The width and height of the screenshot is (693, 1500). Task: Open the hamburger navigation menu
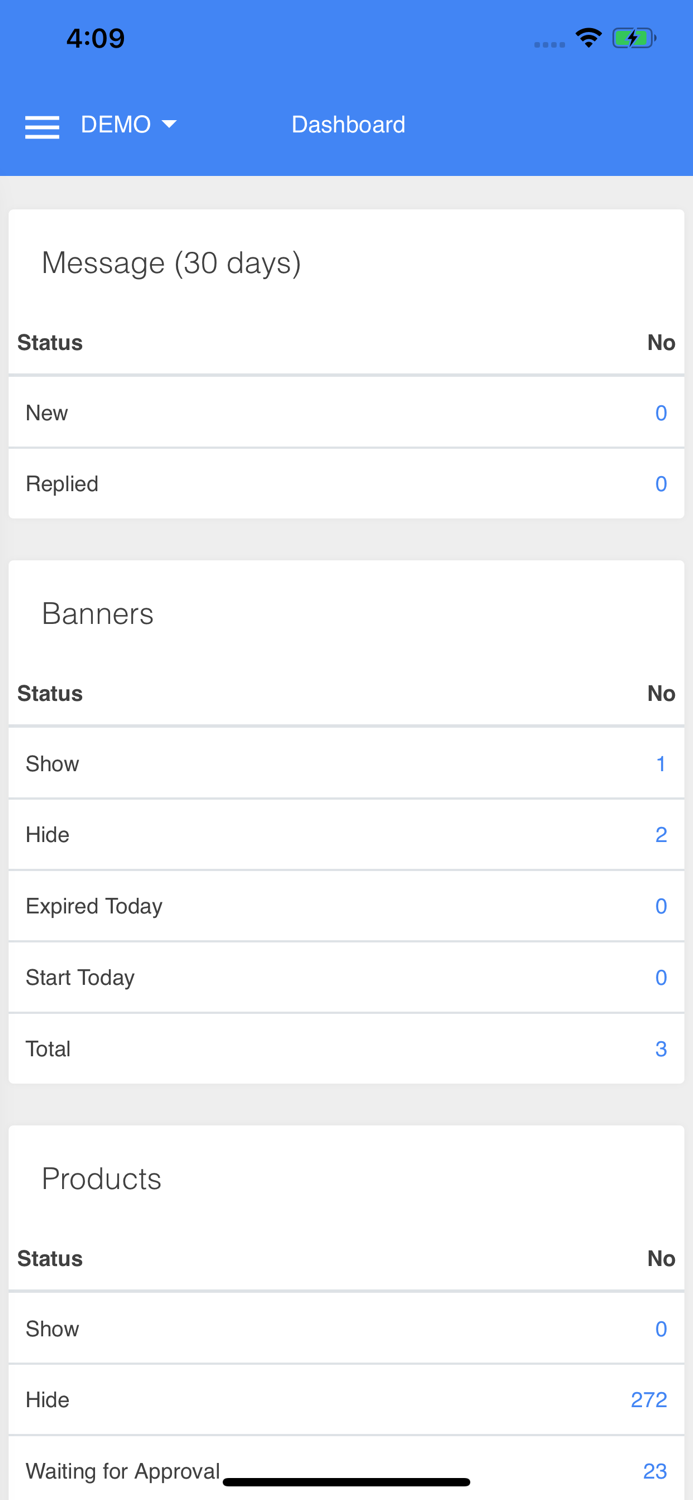coord(42,126)
